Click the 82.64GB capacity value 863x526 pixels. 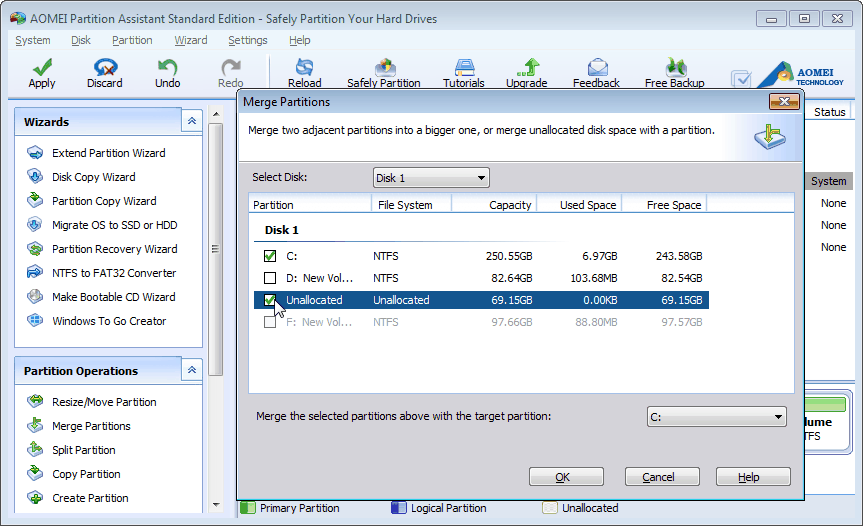pos(512,278)
